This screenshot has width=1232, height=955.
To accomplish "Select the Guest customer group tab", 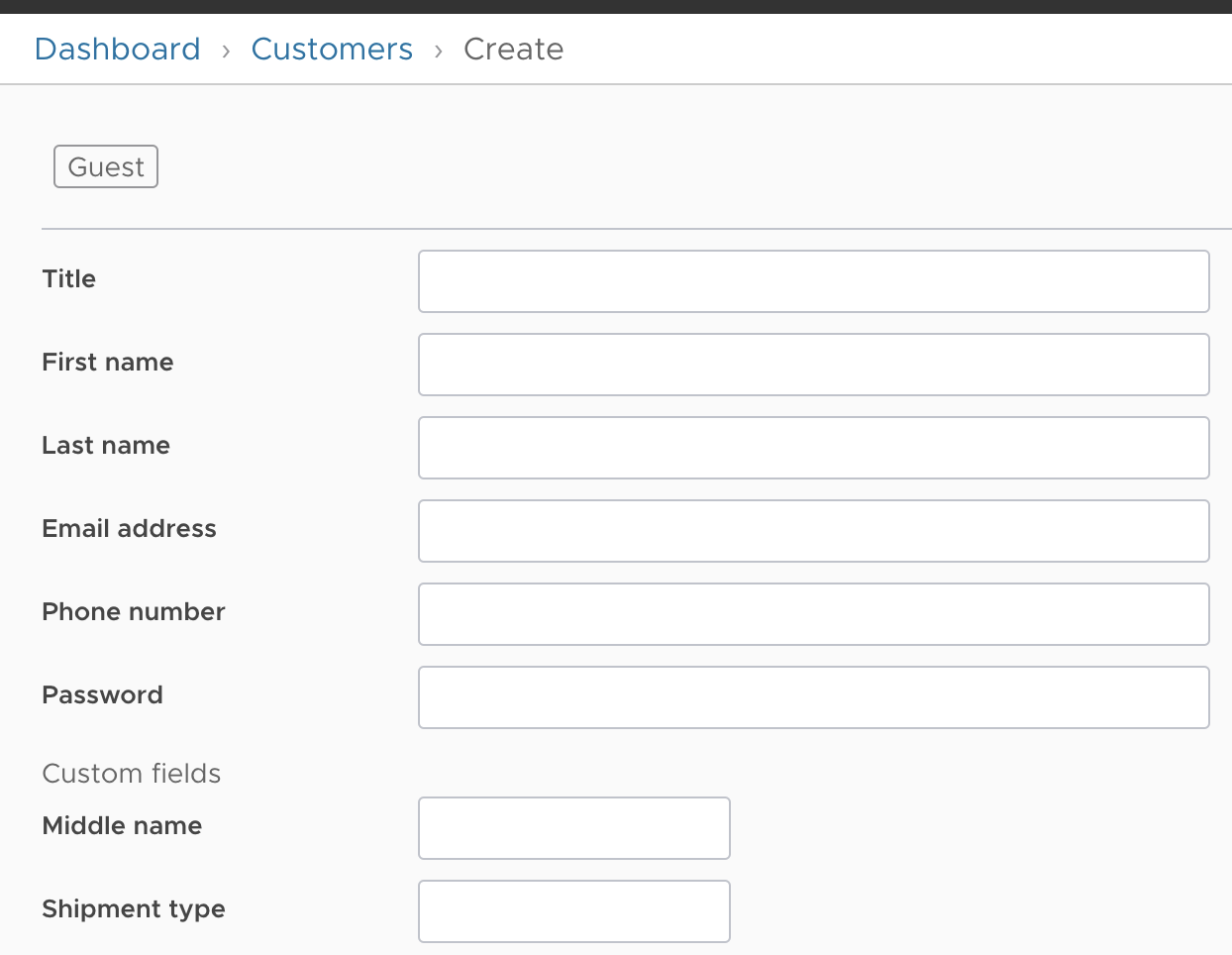I will (105, 166).
